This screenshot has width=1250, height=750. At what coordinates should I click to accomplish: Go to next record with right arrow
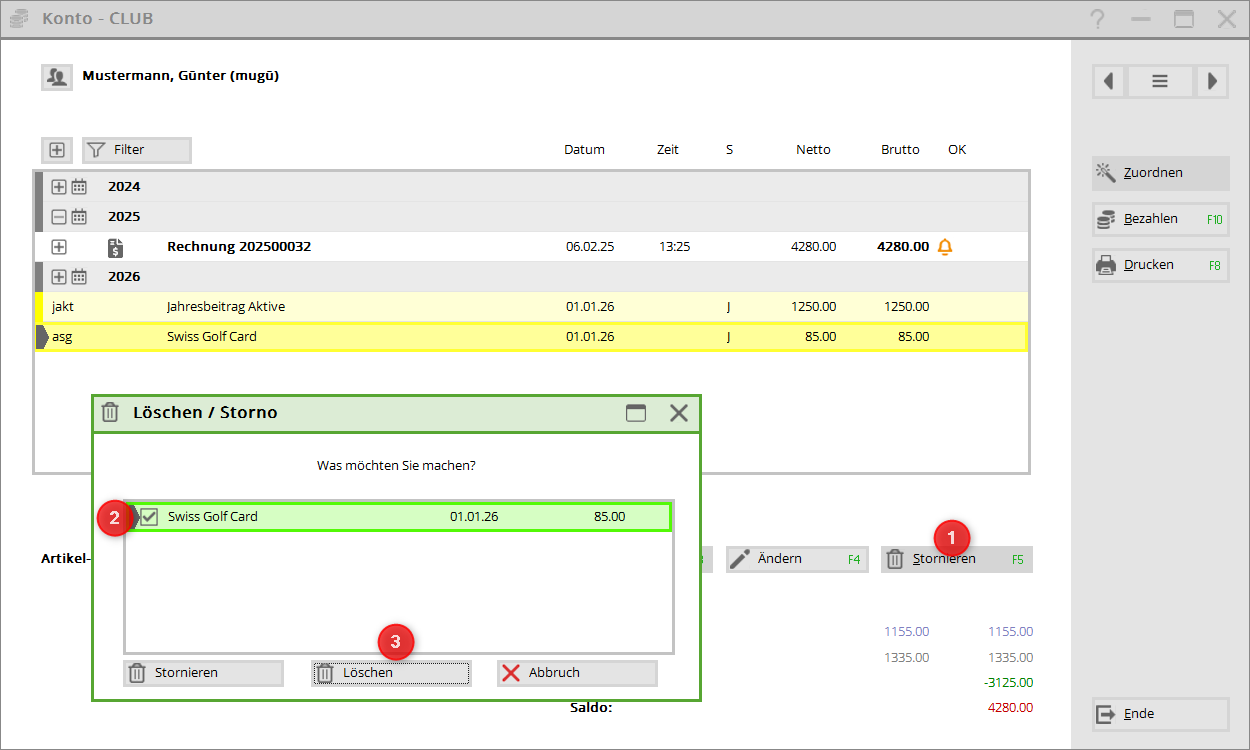(x=1211, y=81)
